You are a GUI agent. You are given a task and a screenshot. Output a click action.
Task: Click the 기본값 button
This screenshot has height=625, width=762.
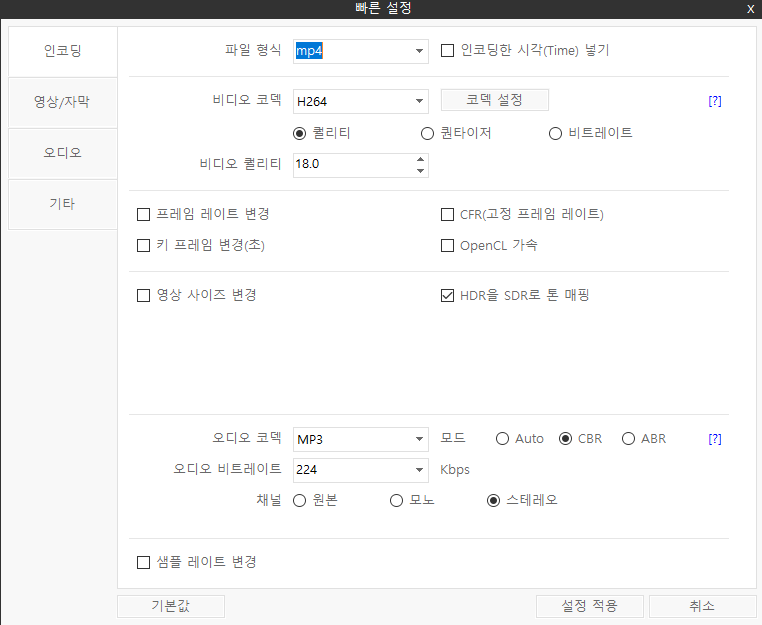pos(171,606)
